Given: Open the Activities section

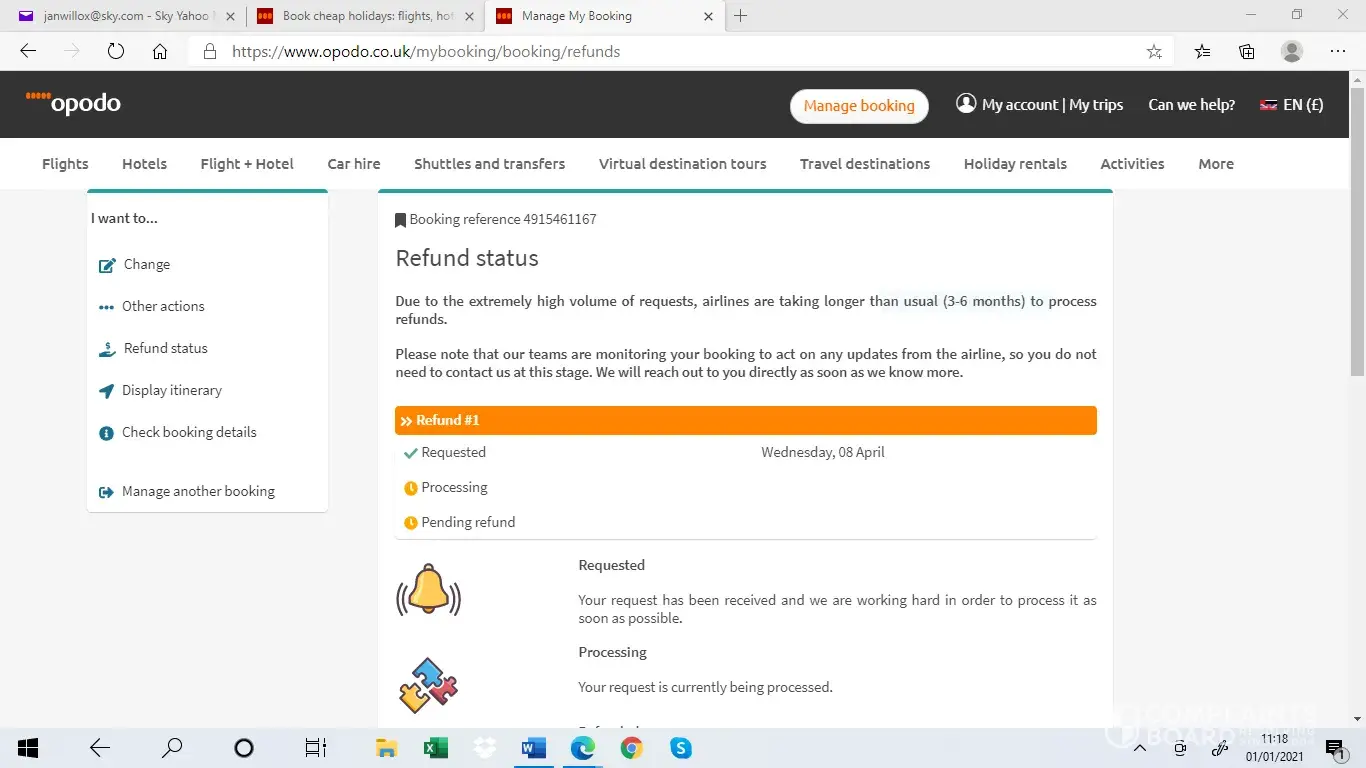Looking at the screenshot, I should click(1132, 164).
